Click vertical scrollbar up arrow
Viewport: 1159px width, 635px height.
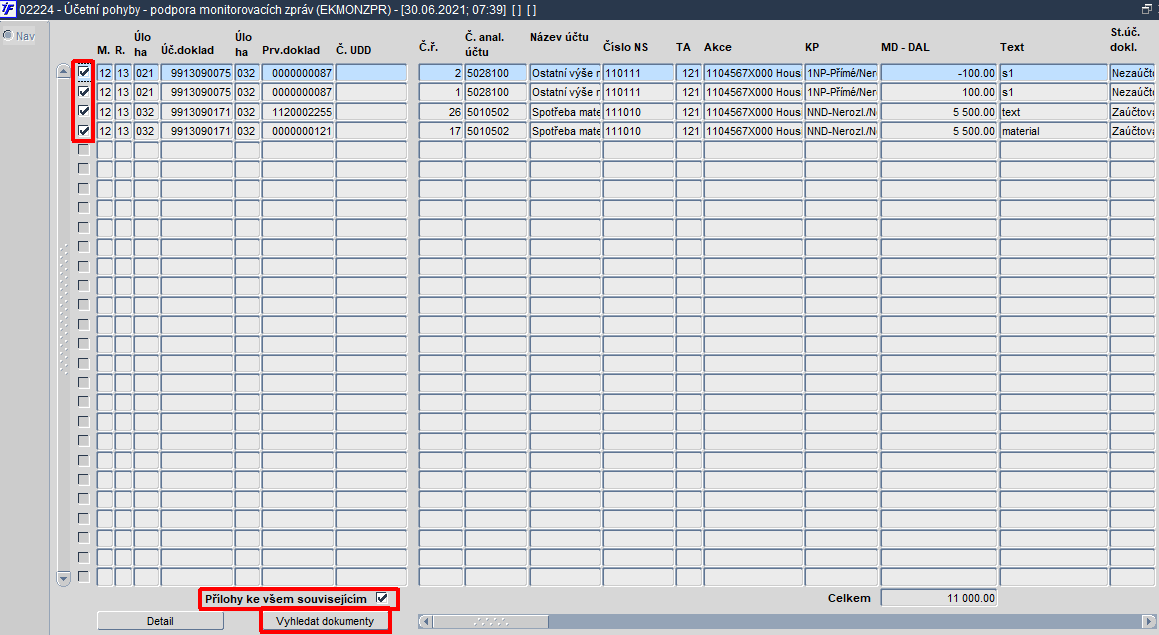64,71
